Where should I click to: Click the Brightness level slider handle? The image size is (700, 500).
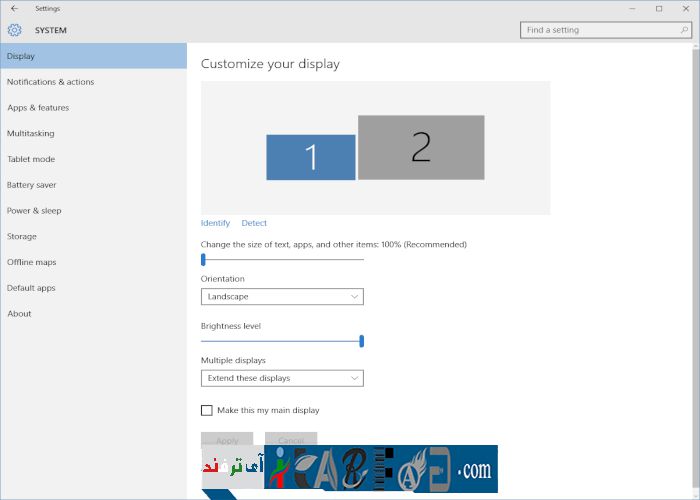[361, 341]
